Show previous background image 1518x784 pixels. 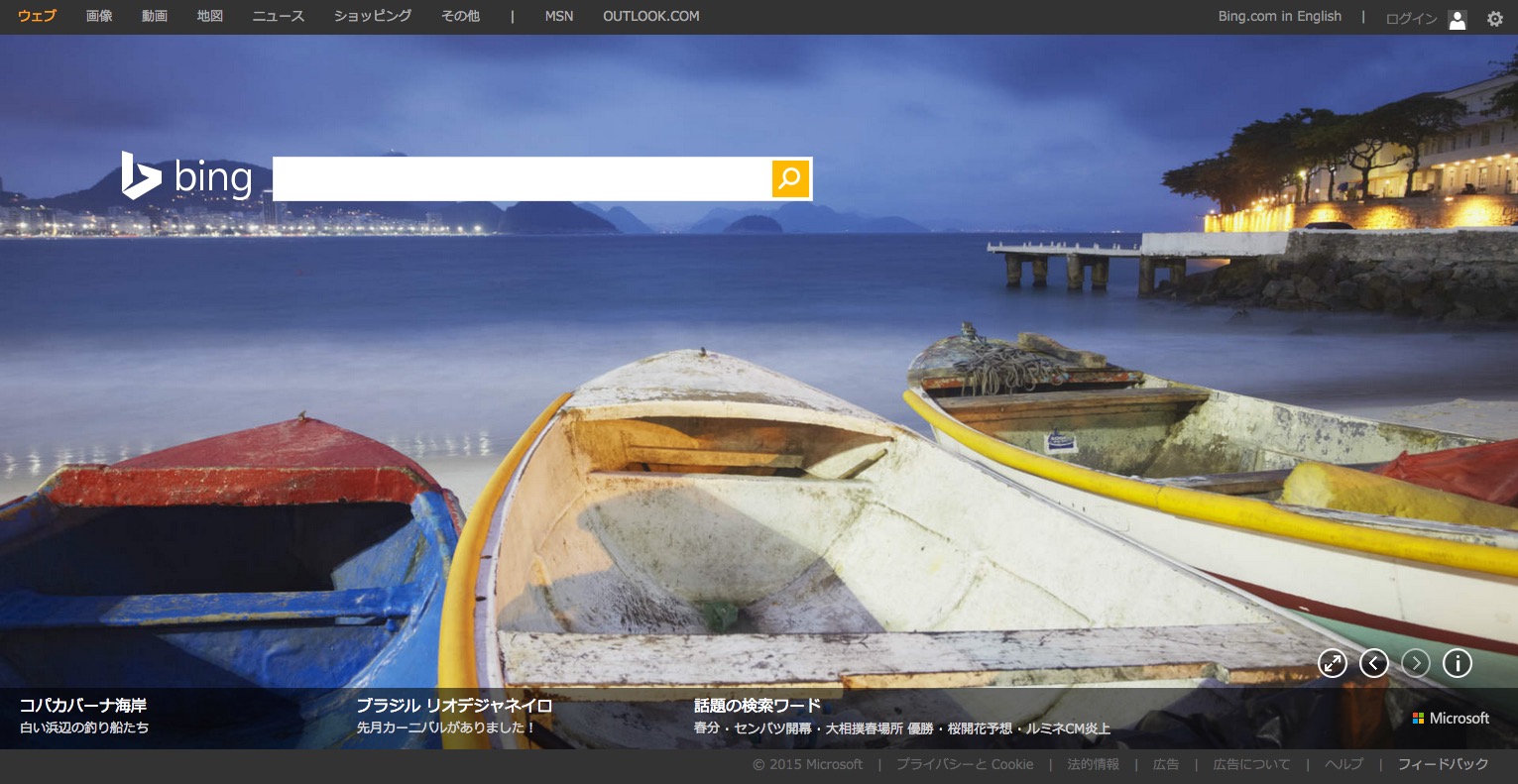1373,663
